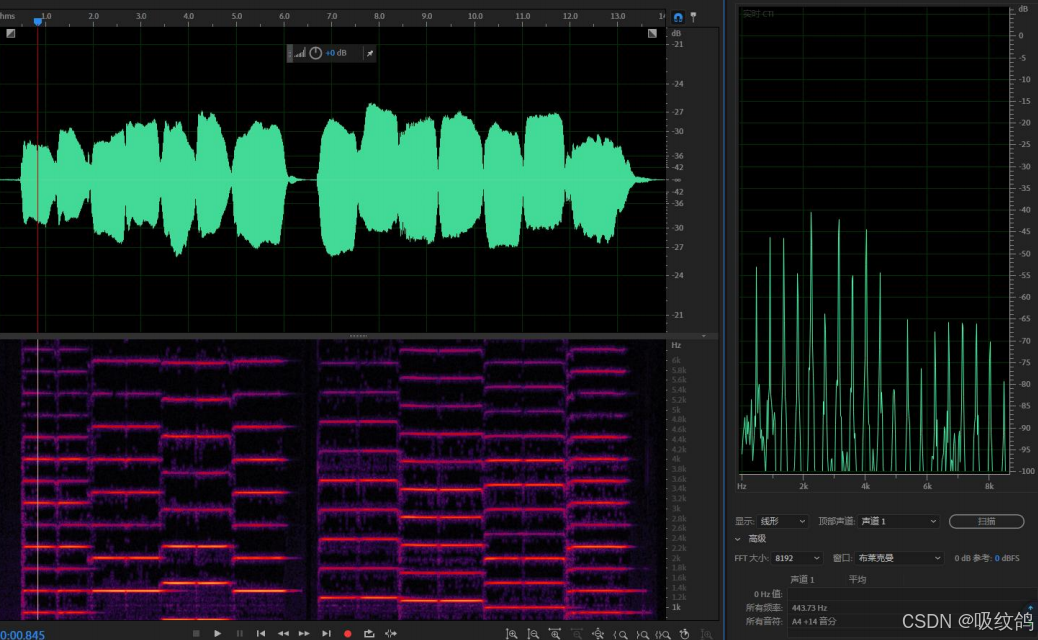This screenshot has width=1038, height=640.
Task: Zoom in at out-point icon
Action: click(x=642, y=634)
